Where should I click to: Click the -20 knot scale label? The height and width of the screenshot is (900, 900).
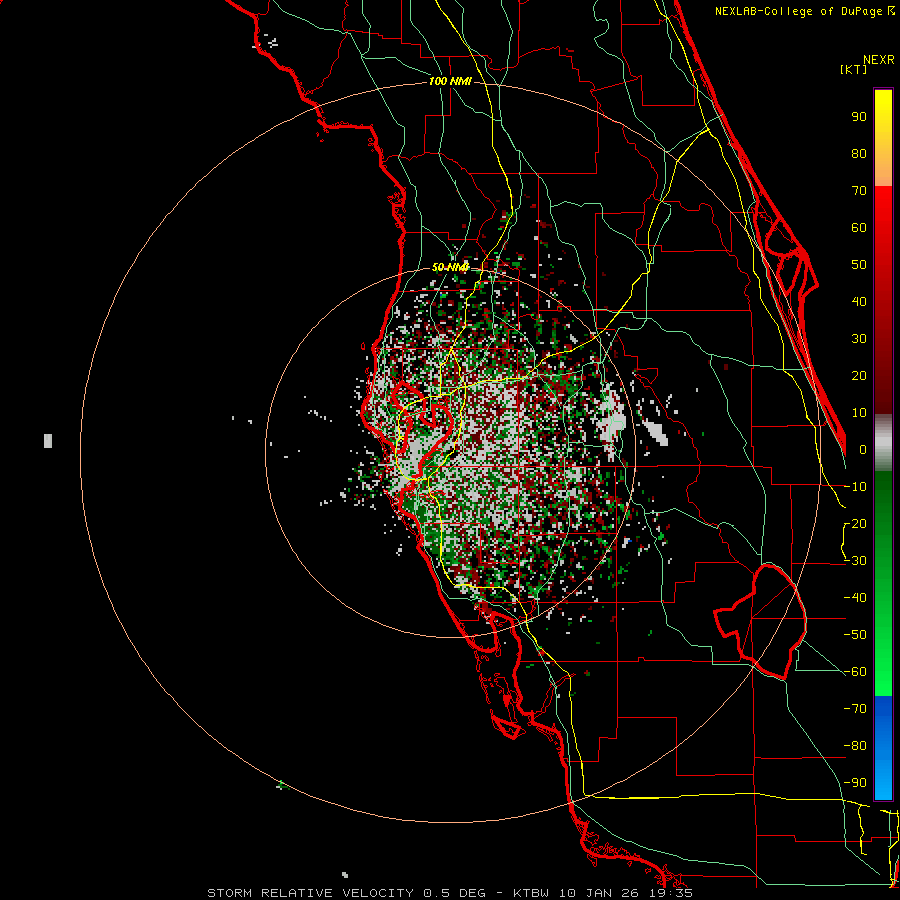point(855,523)
